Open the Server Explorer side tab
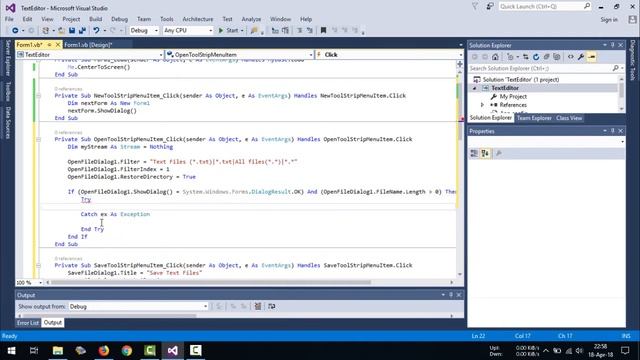 8,58
